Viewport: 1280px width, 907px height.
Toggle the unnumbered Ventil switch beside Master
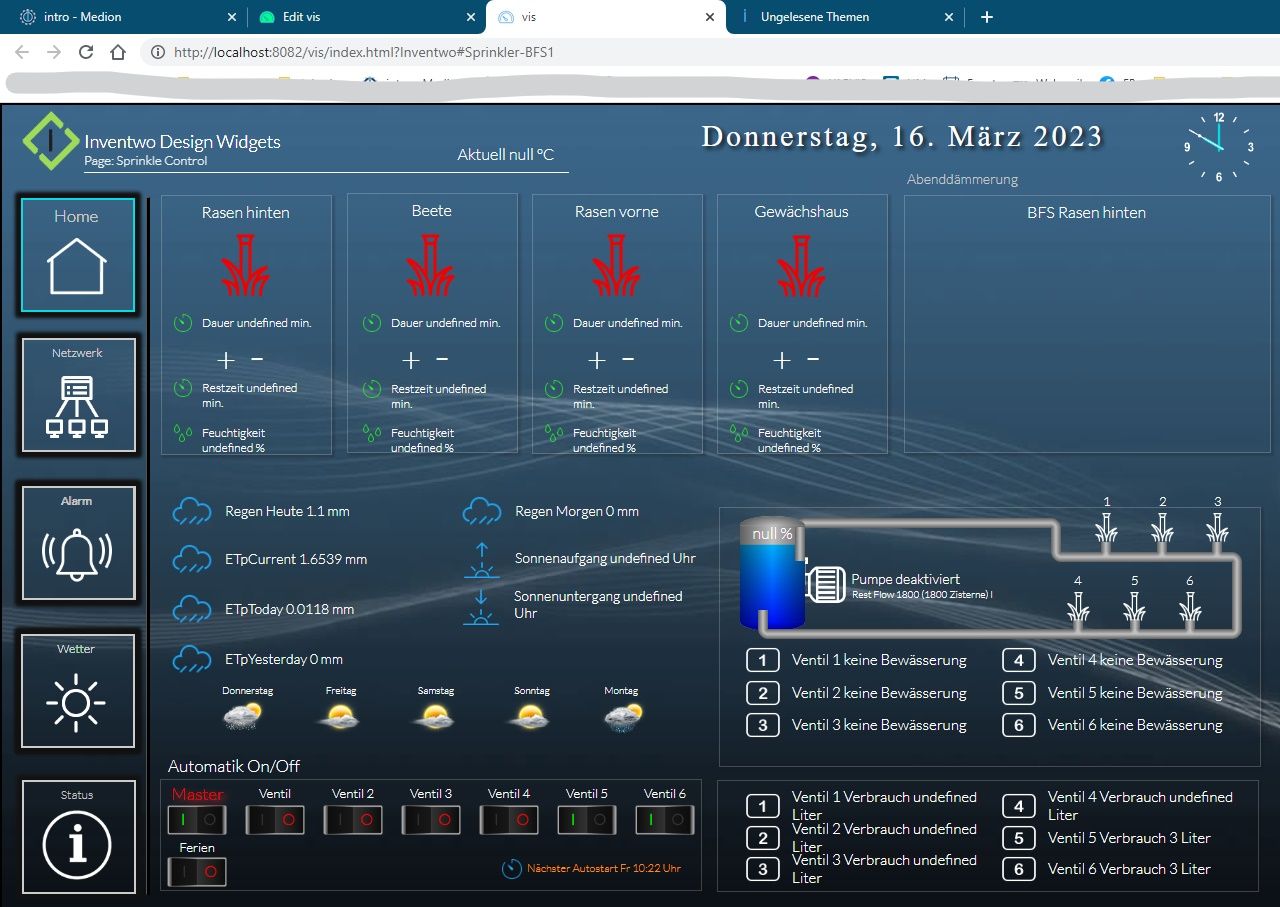click(x=275, y=820)
